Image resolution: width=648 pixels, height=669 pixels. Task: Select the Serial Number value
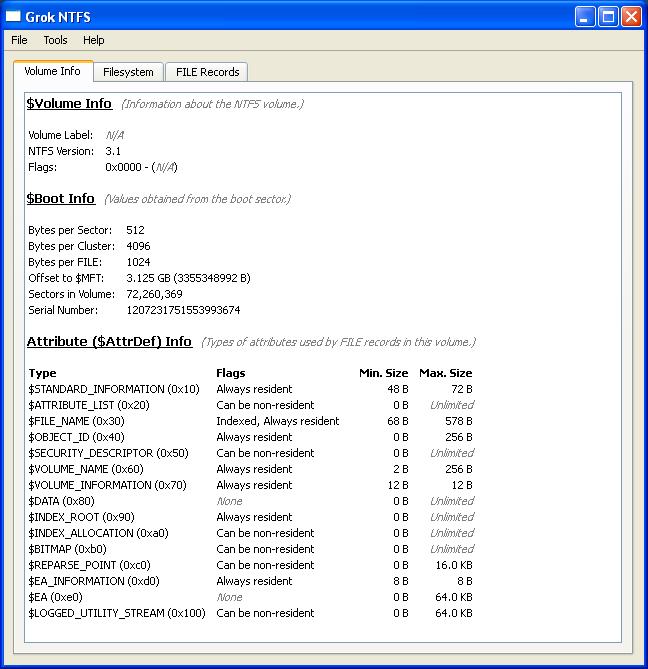183,310
